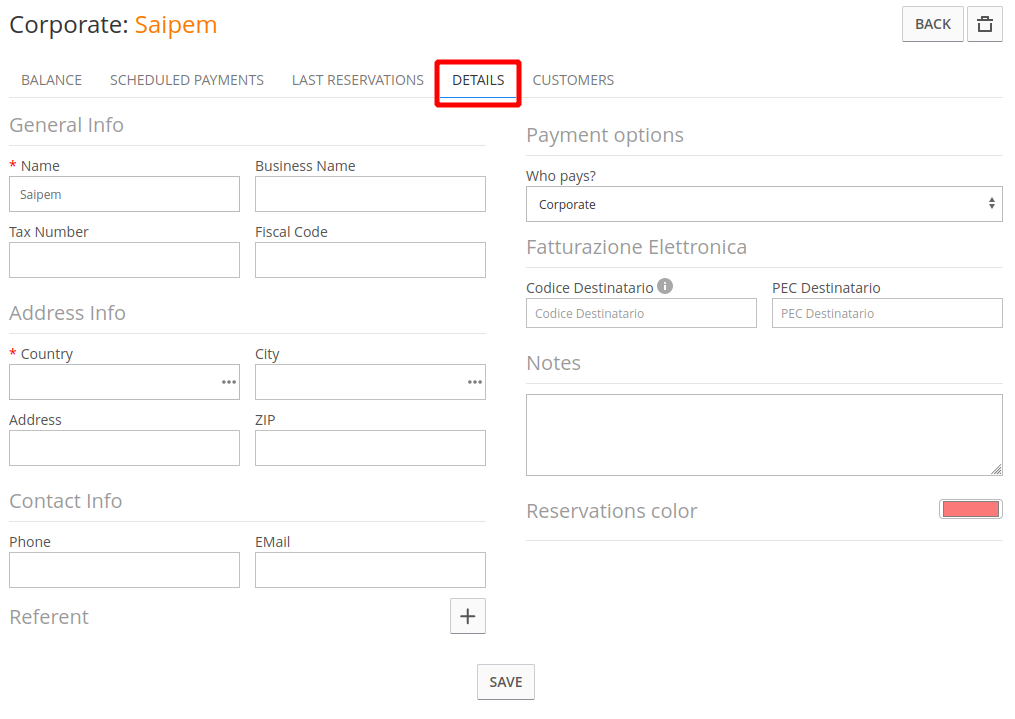Open the Customers tab
The width and height of the screenshot is (1015, 719).
[573, 80]
